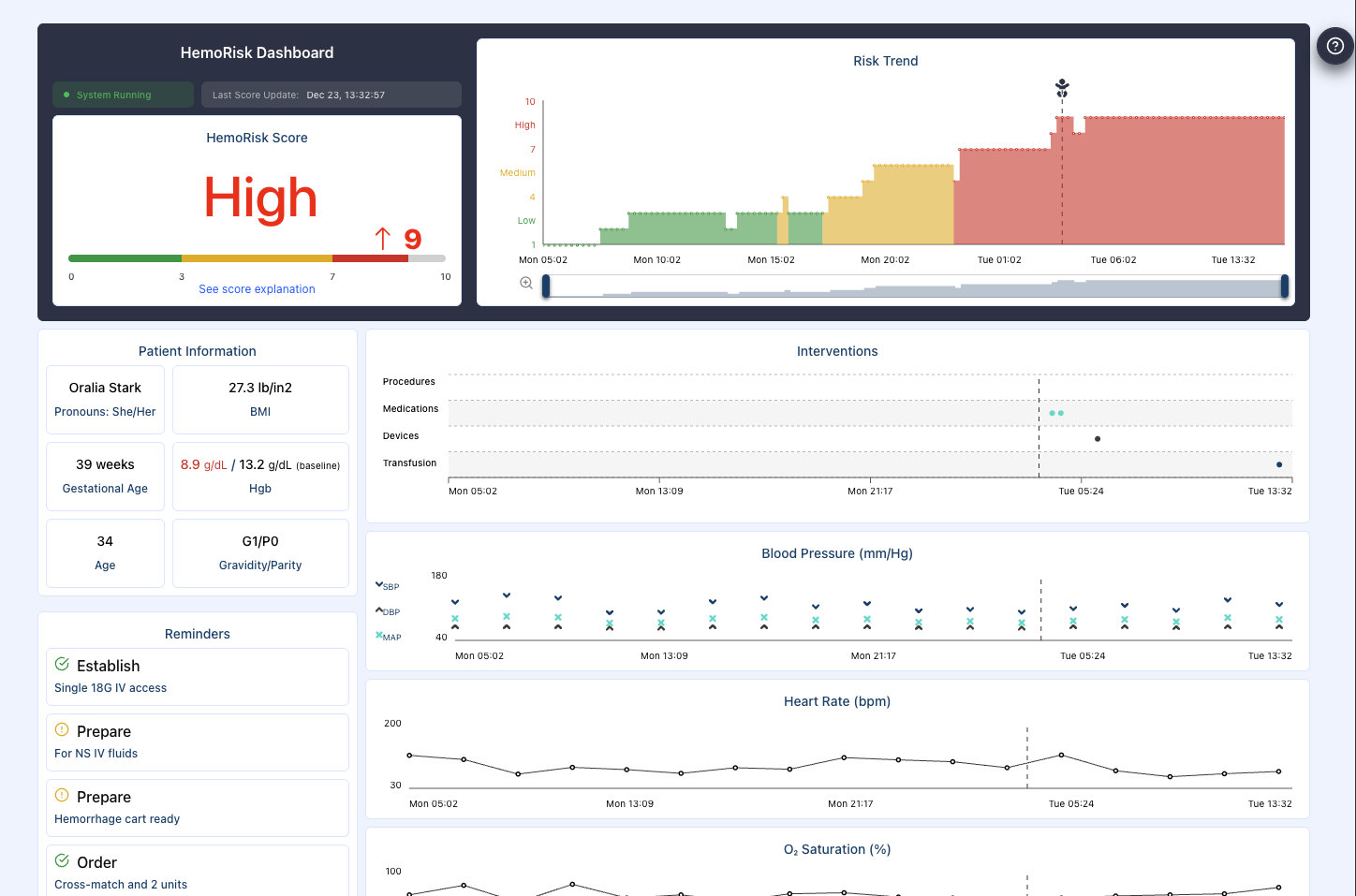Viewport: 1356px width, 896px height.
Task: Click the Devices dot on Interventions timeline
Action: [x=1097, y=438]
